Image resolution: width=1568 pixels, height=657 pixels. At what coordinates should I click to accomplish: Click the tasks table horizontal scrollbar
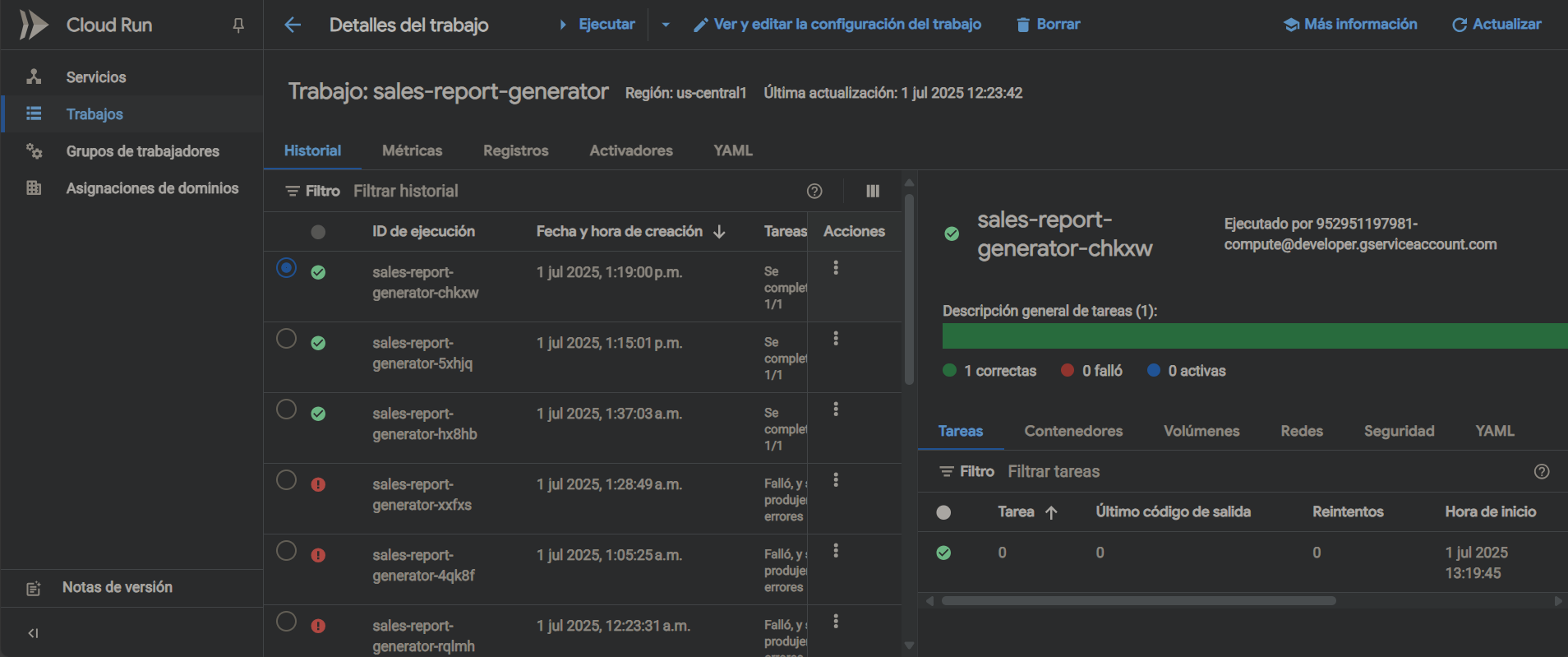pos(1138,601)
